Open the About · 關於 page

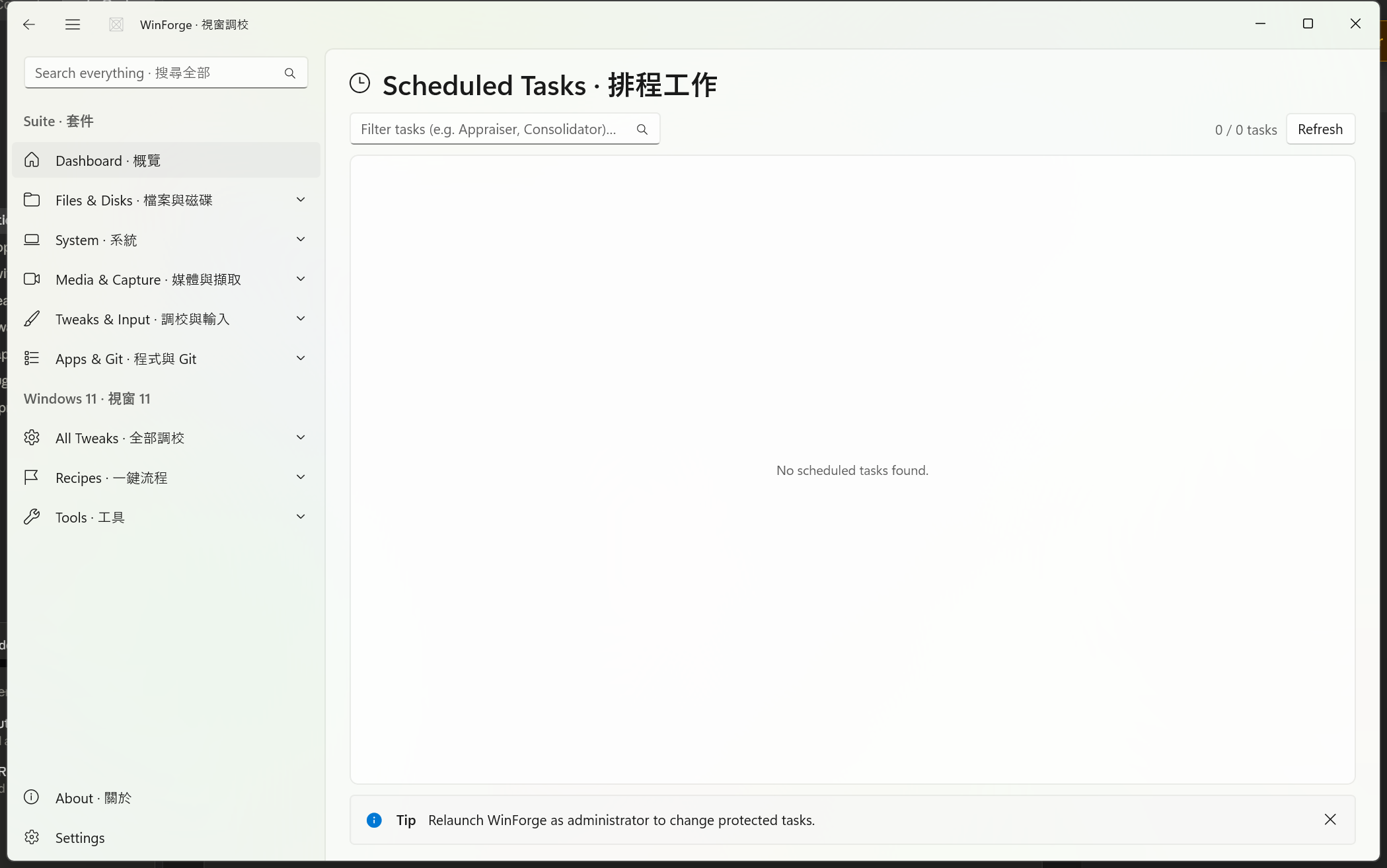[166, 797]
